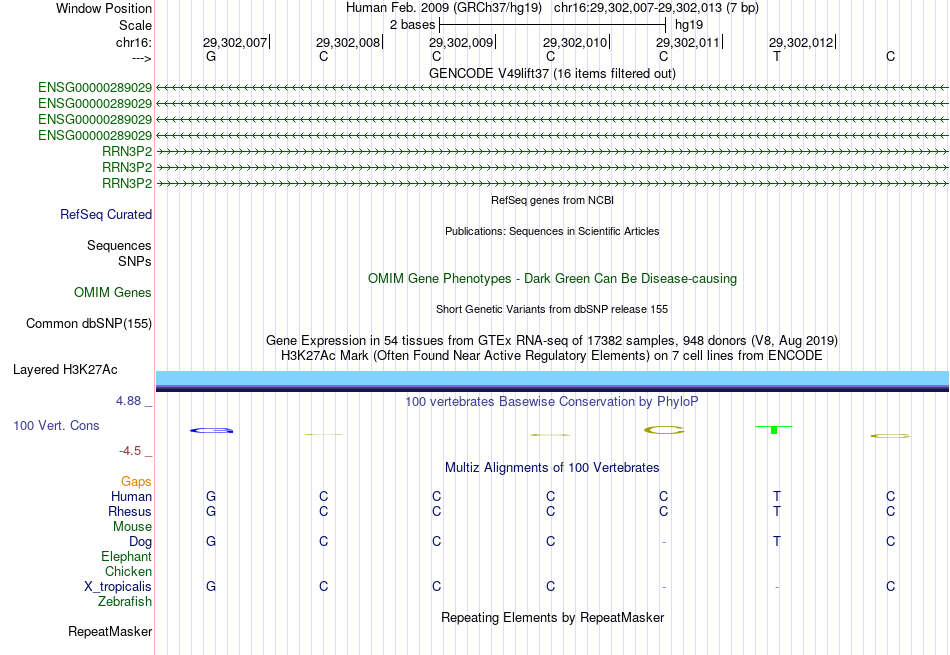Open Multiz Alignments of 100 Vertebrates title

pyautogui.click(x=552, y=467)
